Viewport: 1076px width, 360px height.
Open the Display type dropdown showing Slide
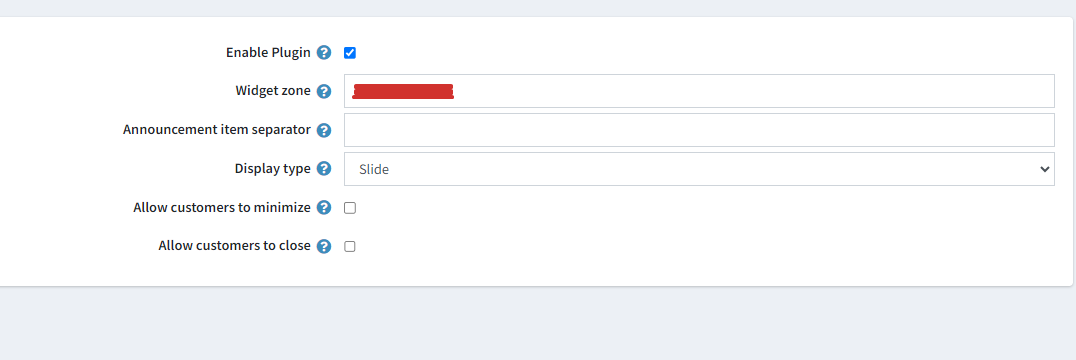699,169
